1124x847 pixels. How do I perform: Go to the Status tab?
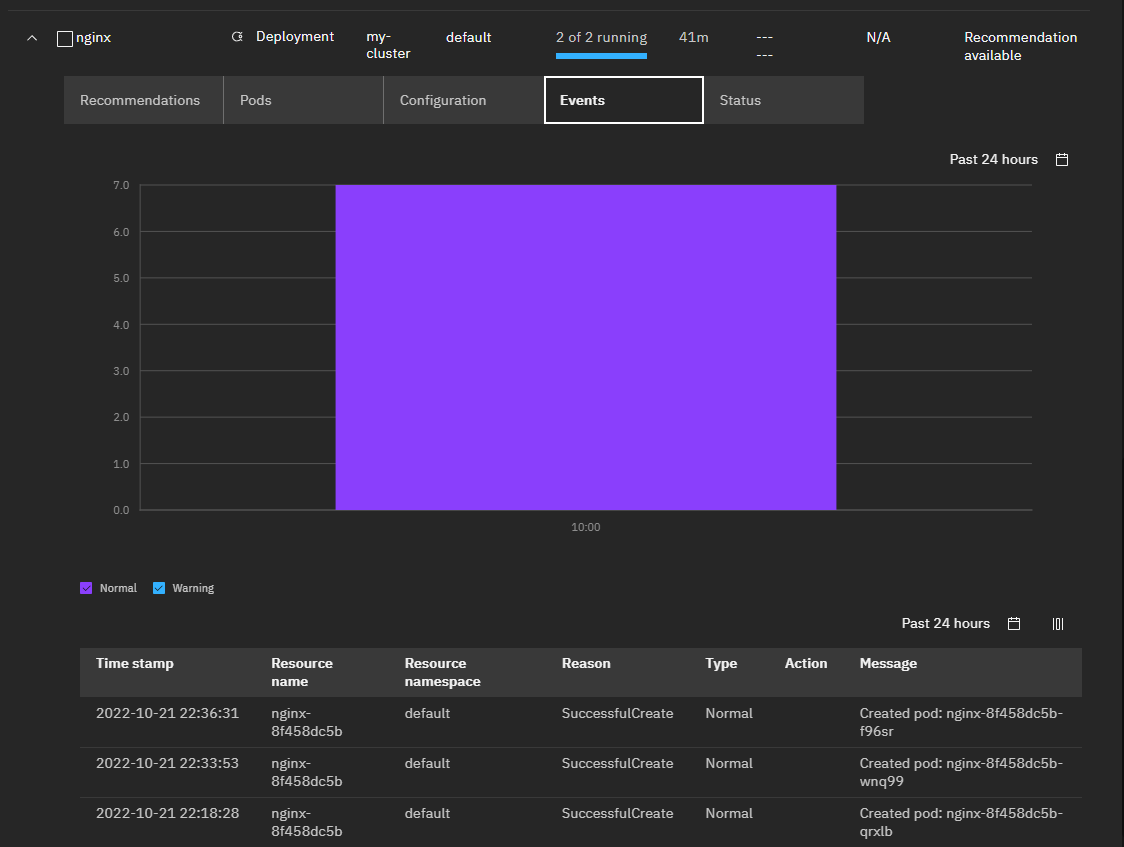click(740, 100)
